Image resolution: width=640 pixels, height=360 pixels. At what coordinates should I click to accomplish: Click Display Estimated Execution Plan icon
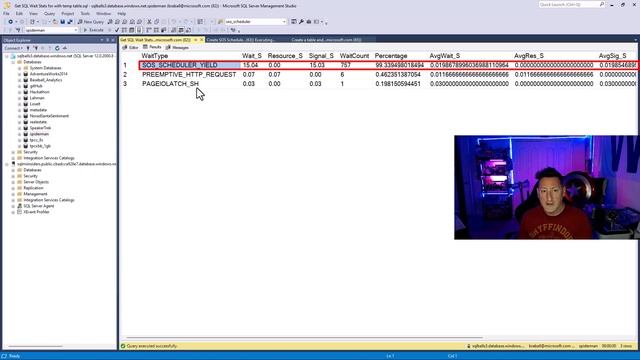coord(124,30)
